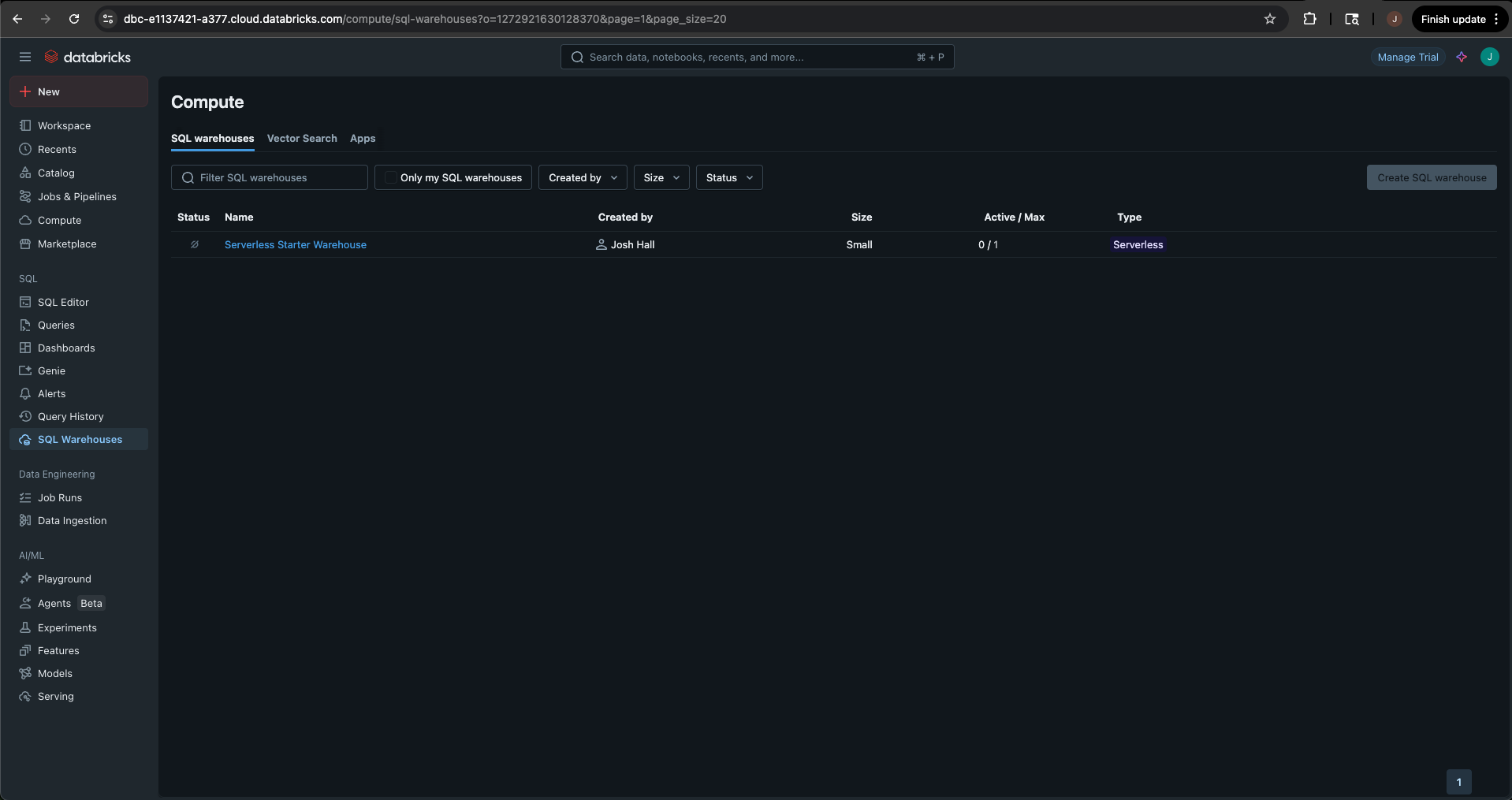
Task: Open the SQL Editor
Action: pos(79,302)
